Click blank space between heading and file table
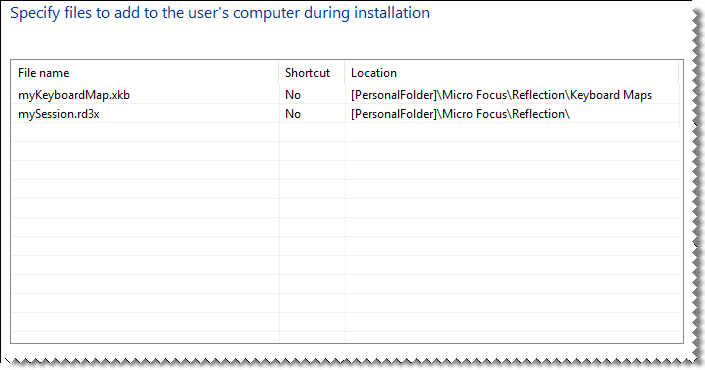705x370 pixels. coord(346,41)
